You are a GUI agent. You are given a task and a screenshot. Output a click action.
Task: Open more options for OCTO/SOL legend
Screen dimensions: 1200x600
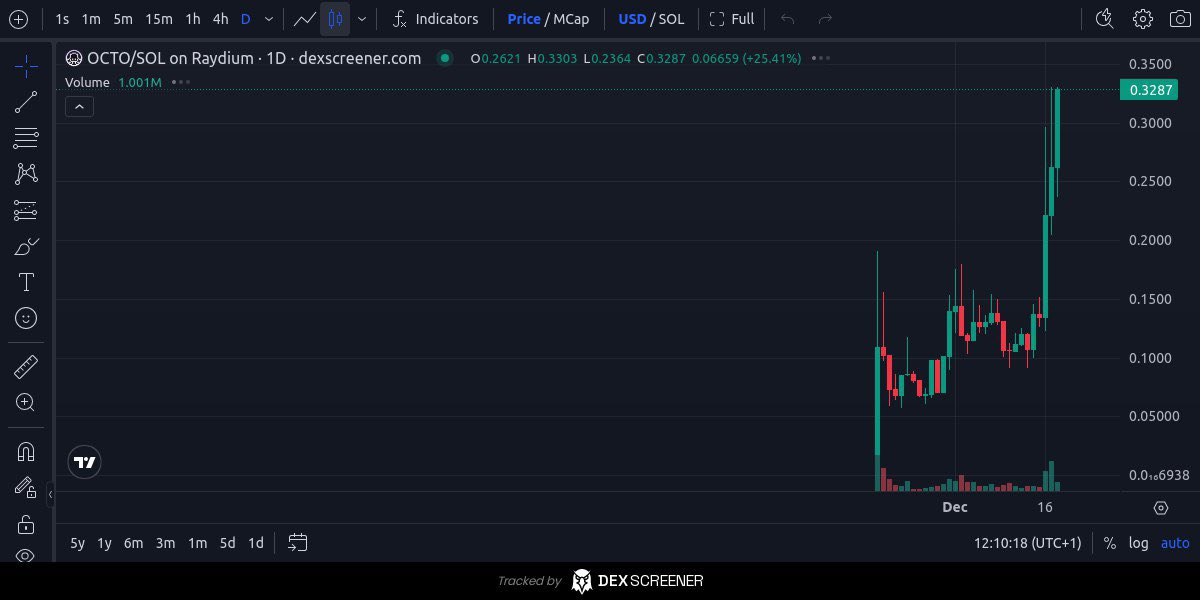pos(821,58)
